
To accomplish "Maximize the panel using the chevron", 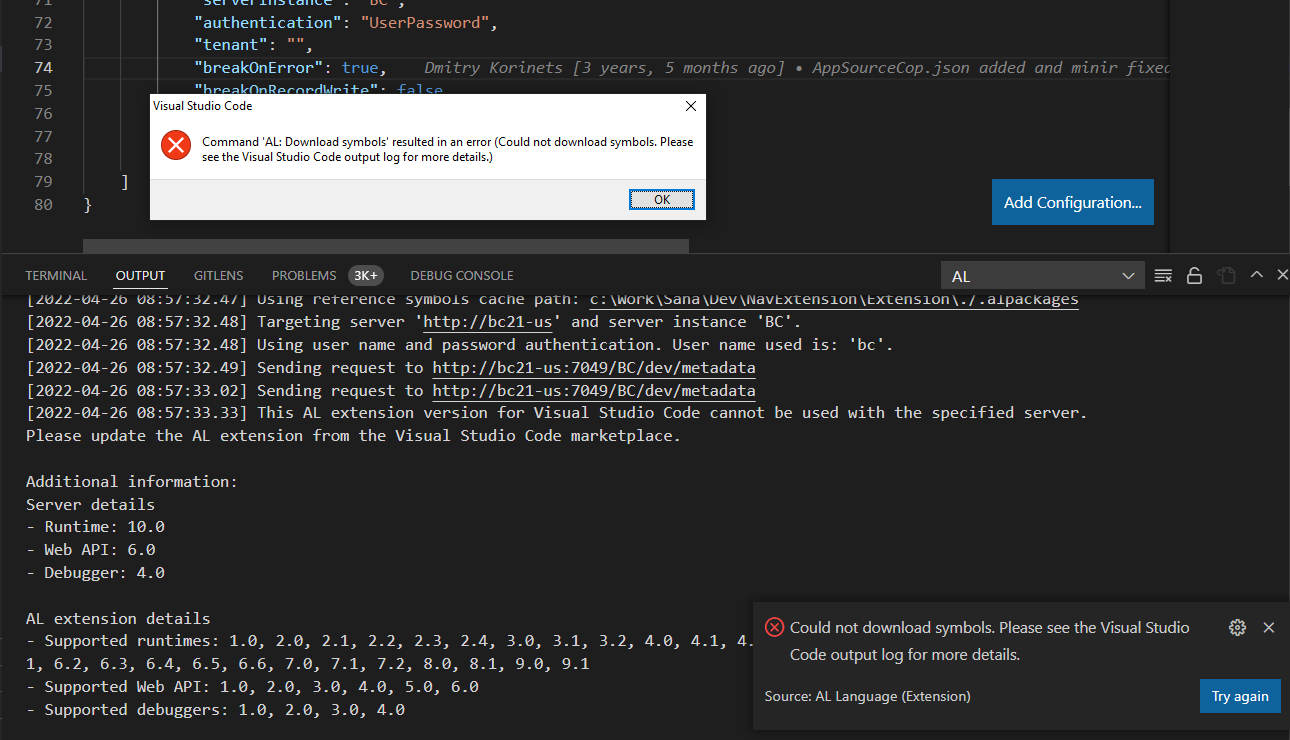I will tap(1255, 274).
